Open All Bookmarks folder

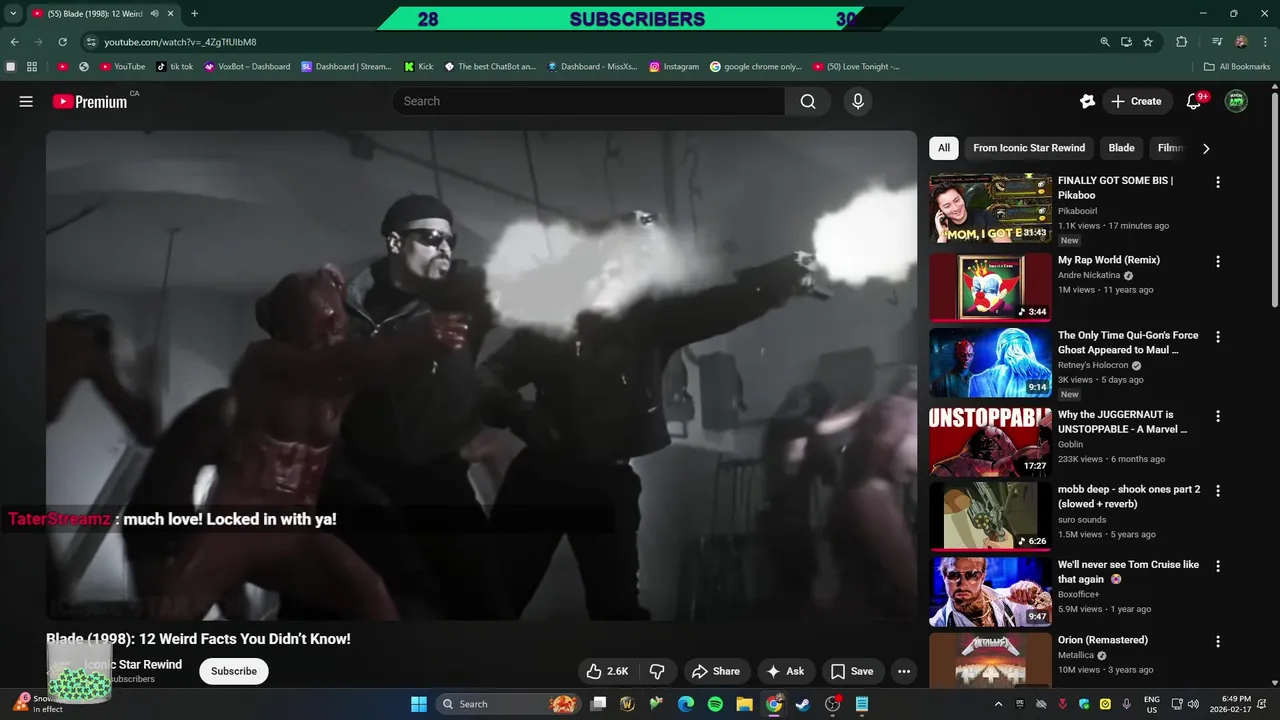click(1237, 67)
